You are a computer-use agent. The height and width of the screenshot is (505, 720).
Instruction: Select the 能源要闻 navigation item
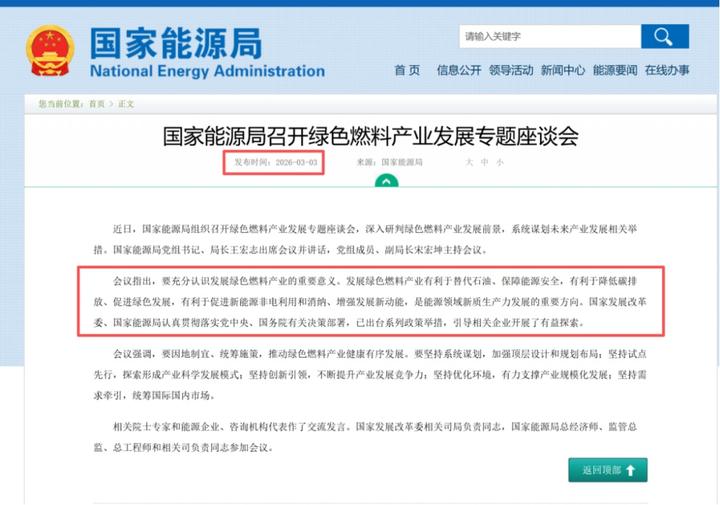coord(615,70)
